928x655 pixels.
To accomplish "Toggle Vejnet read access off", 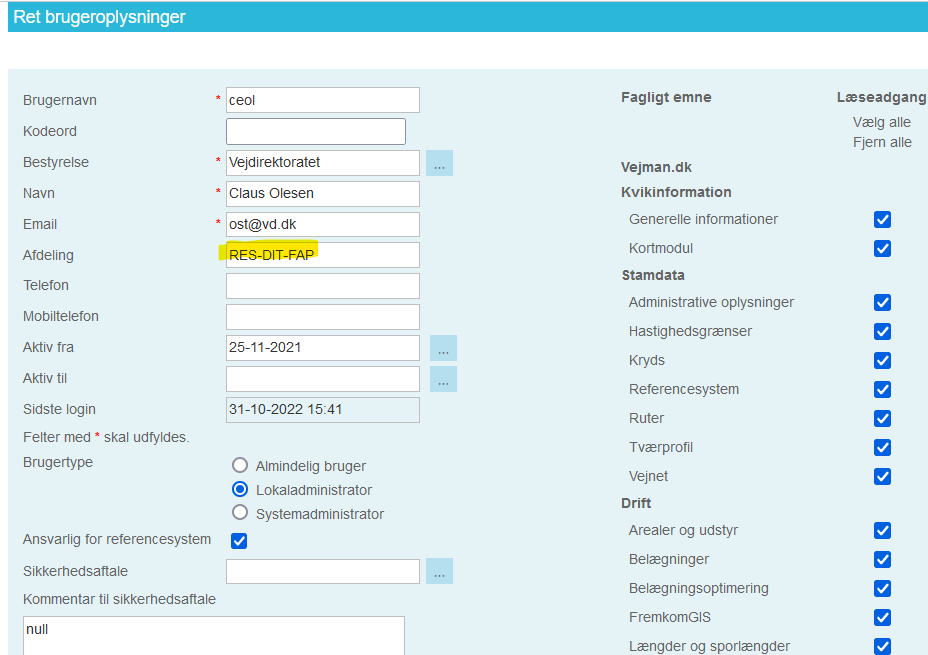I will pos(882,477).
